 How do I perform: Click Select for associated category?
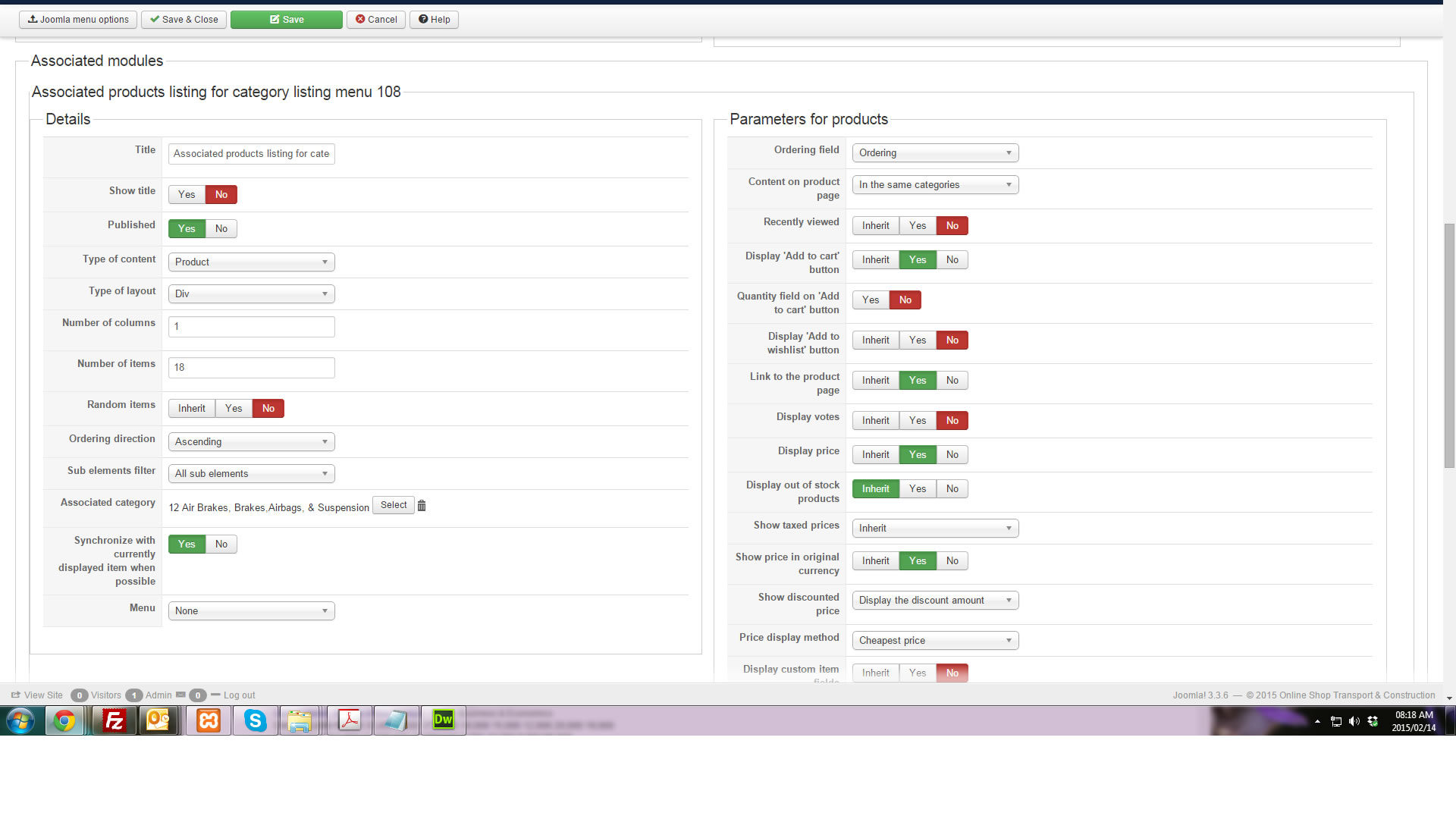click(x=393, y=505)
